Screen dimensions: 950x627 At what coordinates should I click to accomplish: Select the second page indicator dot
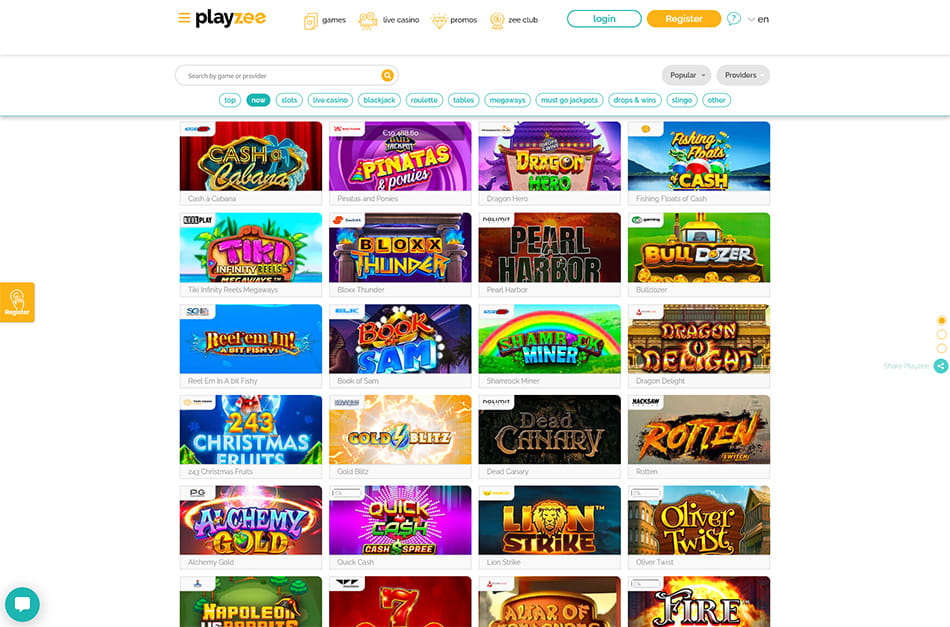(x=941, y=334)
